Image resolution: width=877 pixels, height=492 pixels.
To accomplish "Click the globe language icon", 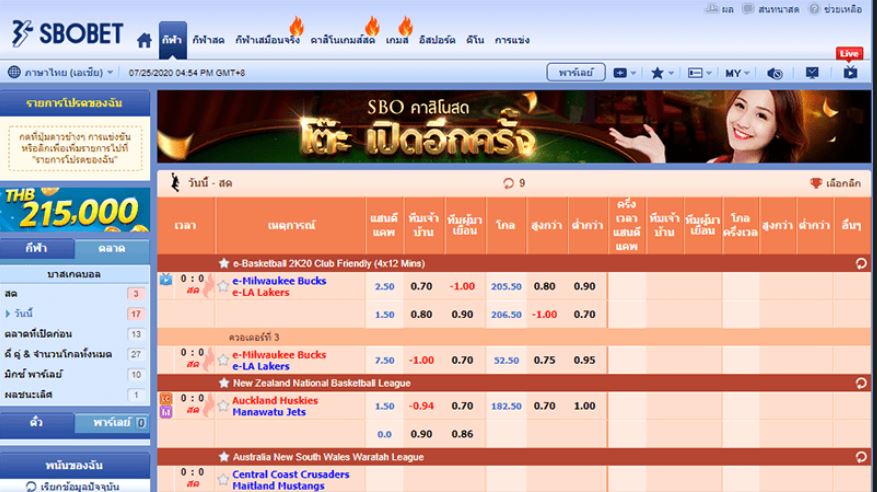I will click(15, 72).
